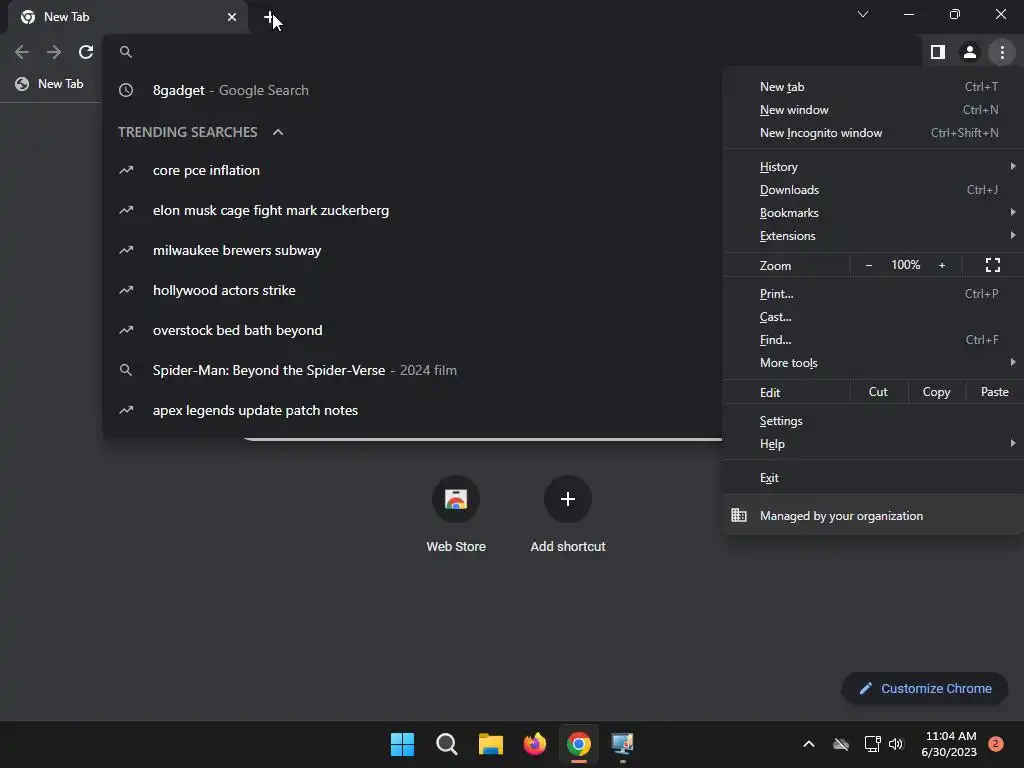Open Downloads from the Chrome menu
The height and width of the screenshot is (768, 1024).
[873, 190]
